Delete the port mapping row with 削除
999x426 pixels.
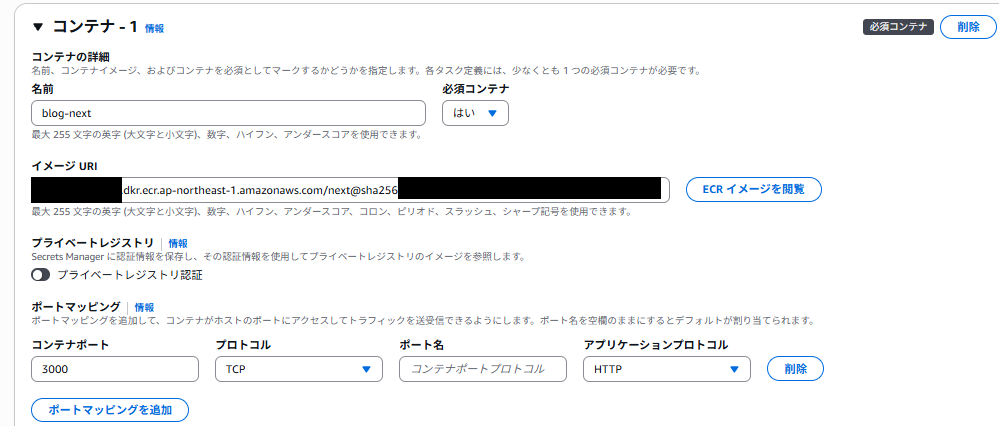tap(795, 369)
